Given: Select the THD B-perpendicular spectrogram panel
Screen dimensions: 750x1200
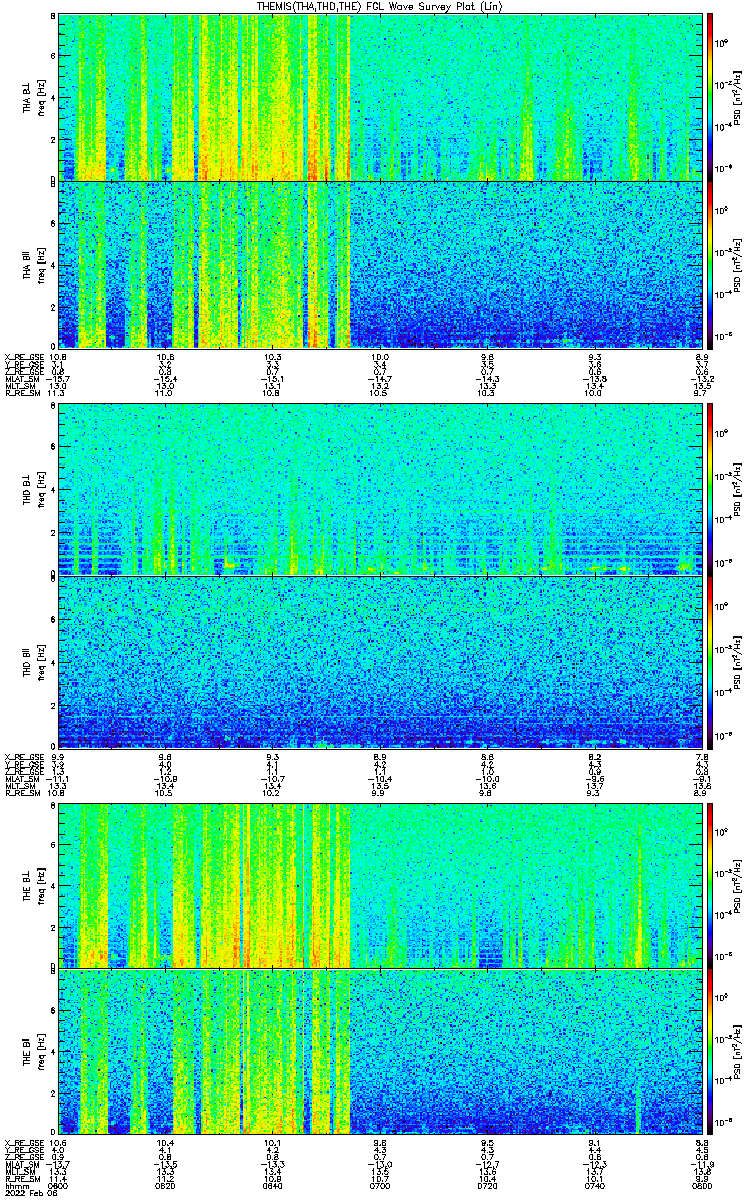Looking at the screenshot, I should click(379, 490).
